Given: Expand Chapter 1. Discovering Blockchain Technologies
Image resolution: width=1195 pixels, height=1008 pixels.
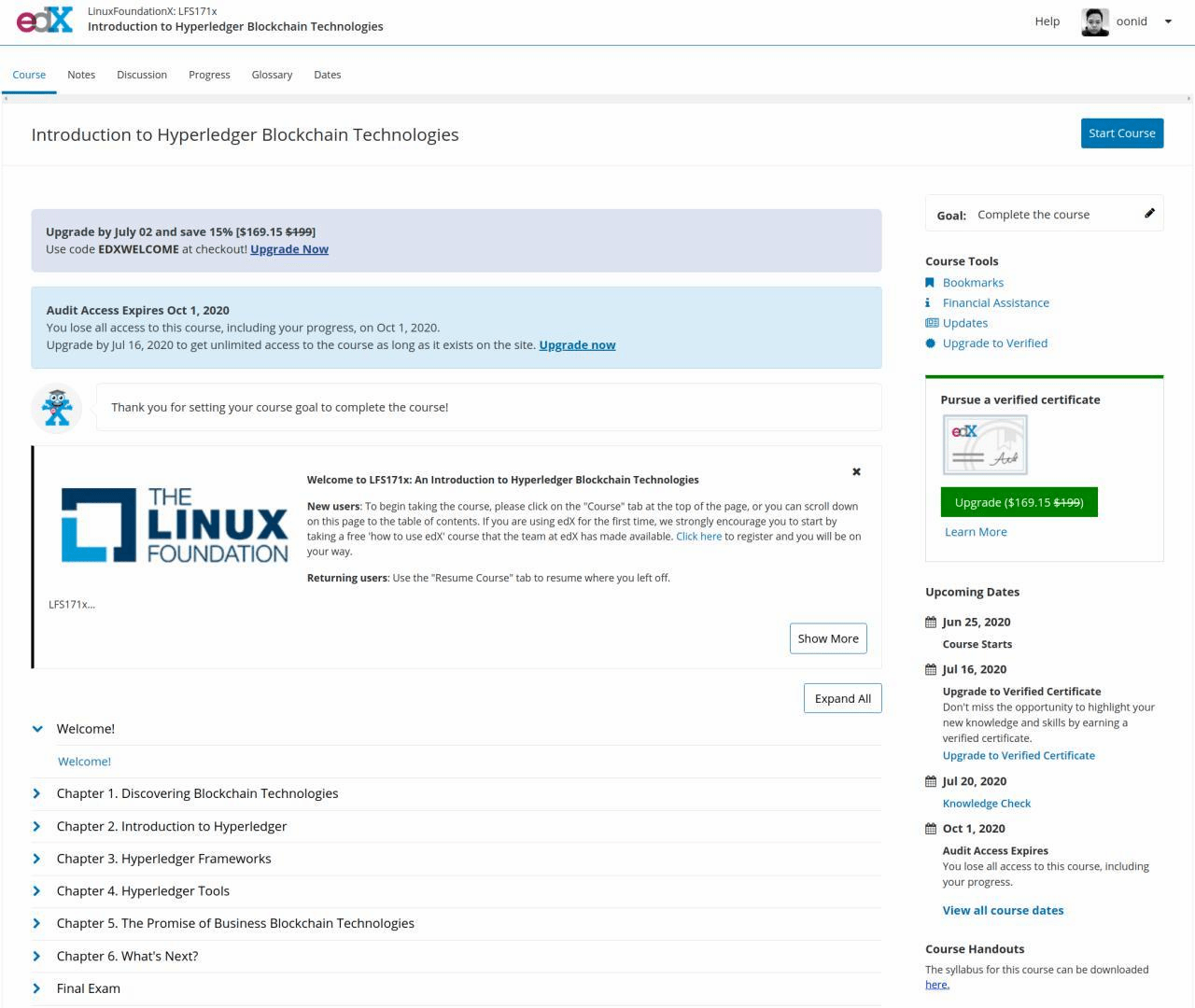Looking at the screenshot, I should (x=37, y=793).
